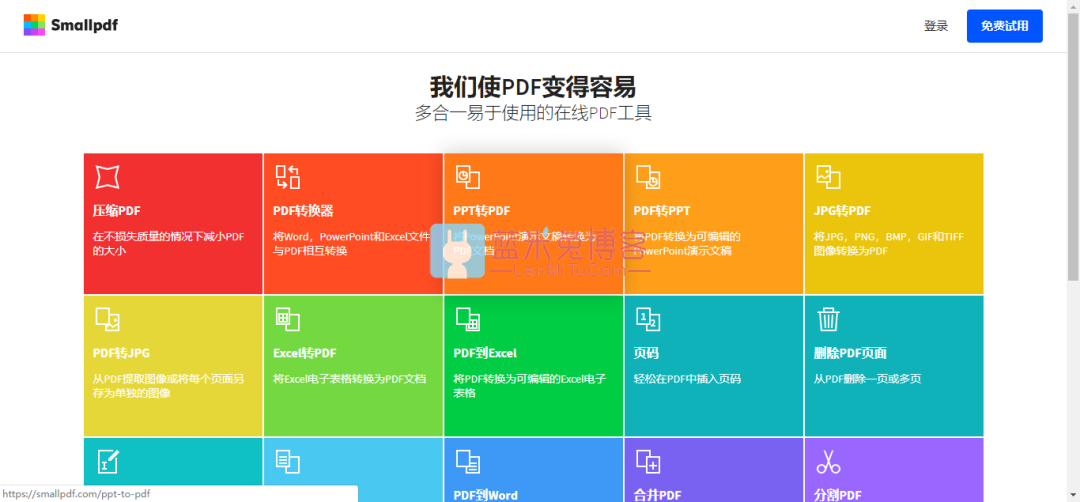Open the PDF转换器 title link

click(303, 211)
